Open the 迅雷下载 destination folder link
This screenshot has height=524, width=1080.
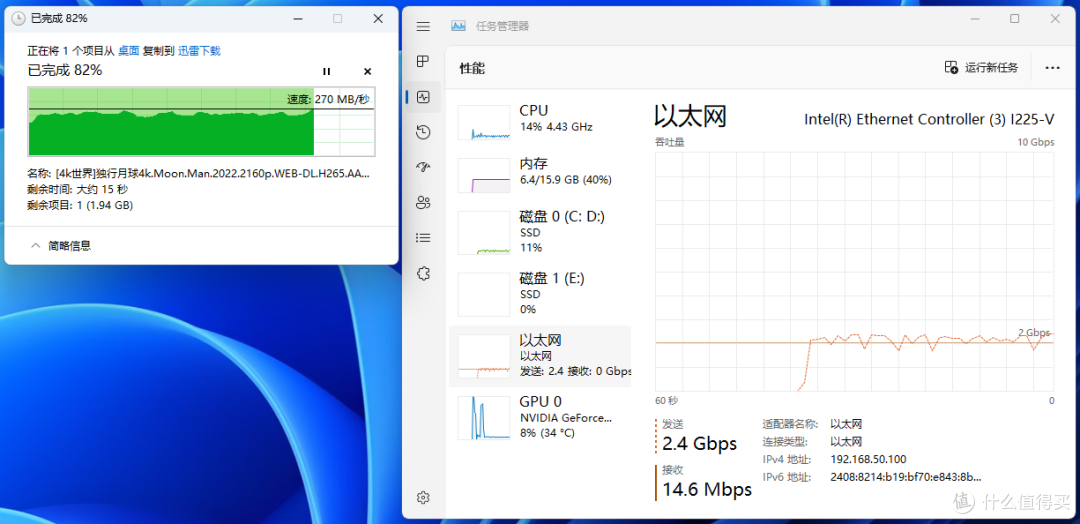pyautogui.click(x=199, y=51)
